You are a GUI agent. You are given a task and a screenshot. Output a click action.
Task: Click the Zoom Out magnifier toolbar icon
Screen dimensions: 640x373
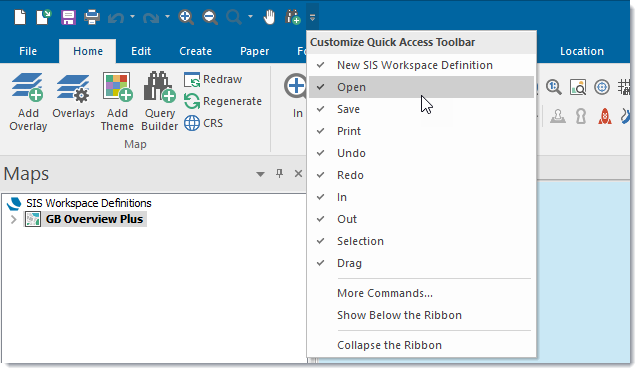click(210, 18)
